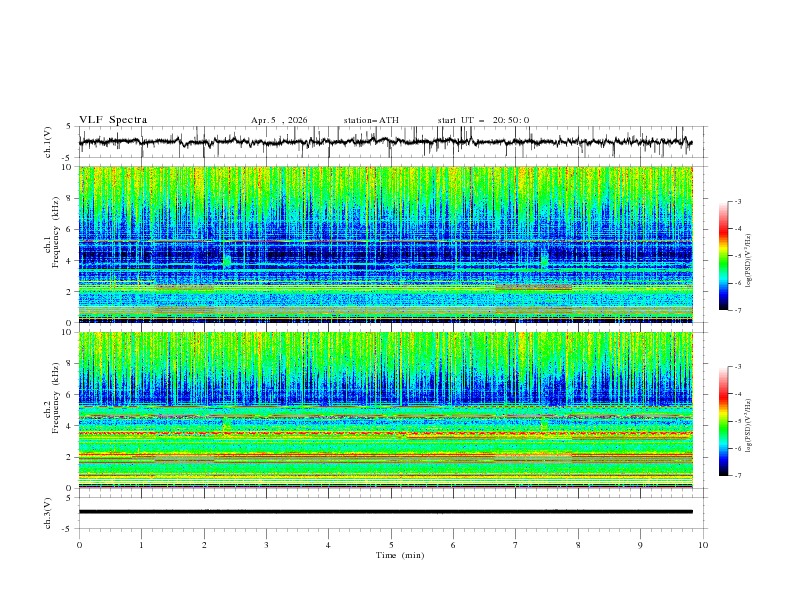The height and width of the screenshot is (612, 792).
Task: Click the lower 'log(PSD)(V²/Hz)' colorbar label
Action: [x=749, y=425]
